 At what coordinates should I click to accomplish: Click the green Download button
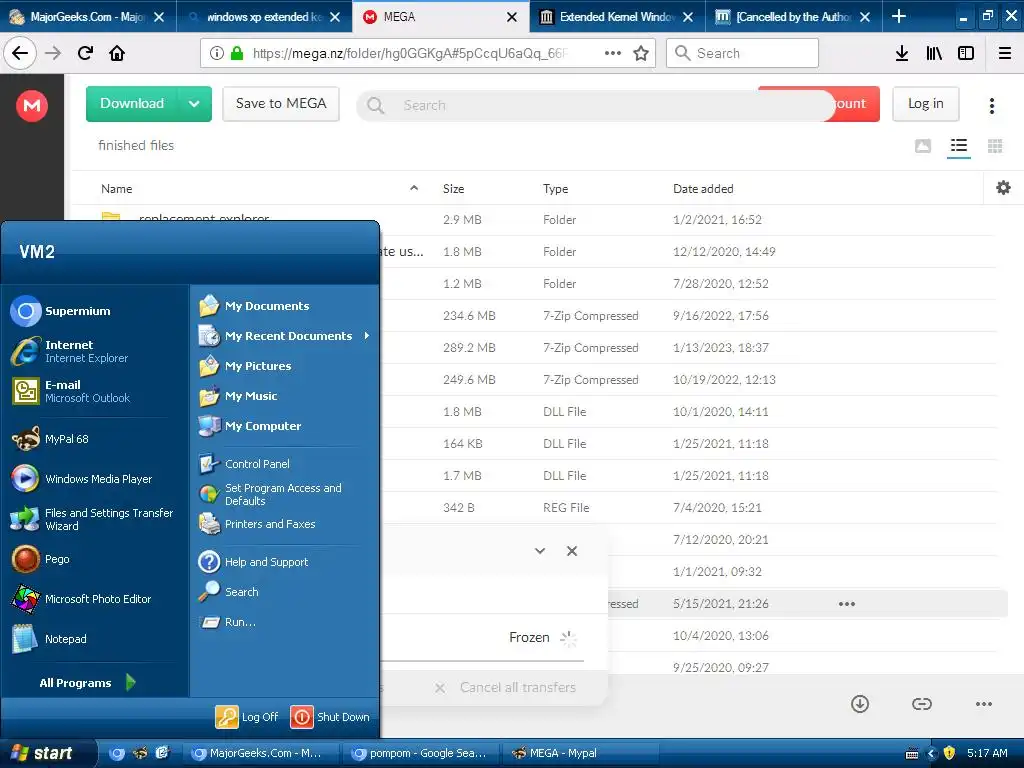[132, 104]
